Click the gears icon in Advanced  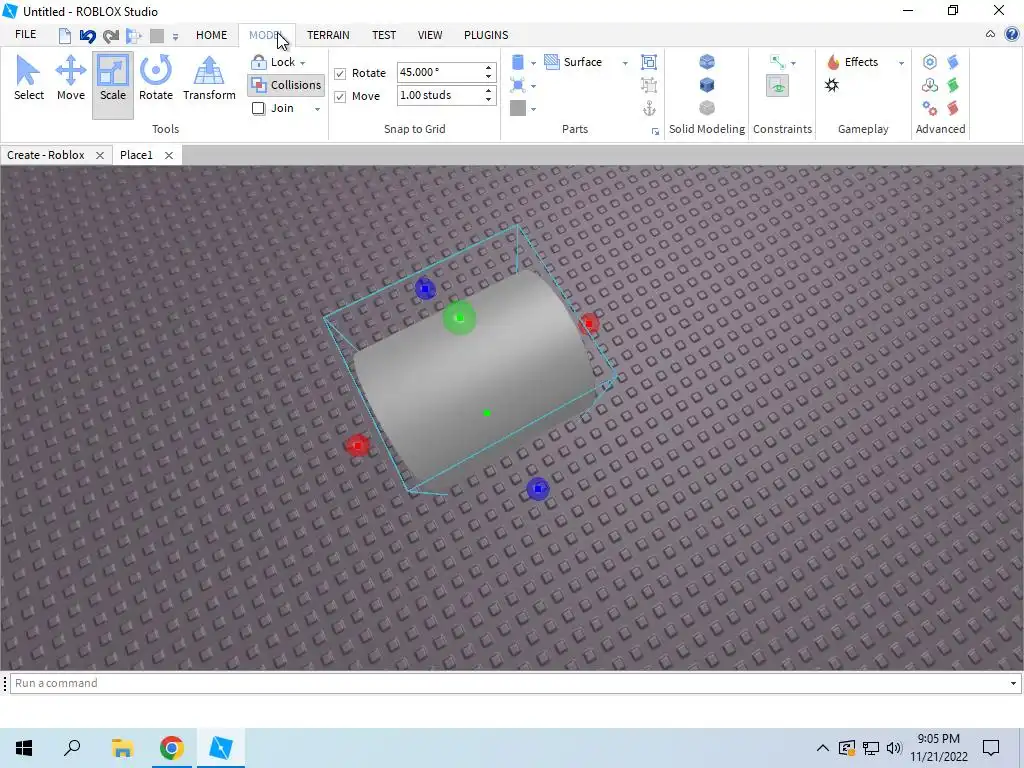click(929, 108)
